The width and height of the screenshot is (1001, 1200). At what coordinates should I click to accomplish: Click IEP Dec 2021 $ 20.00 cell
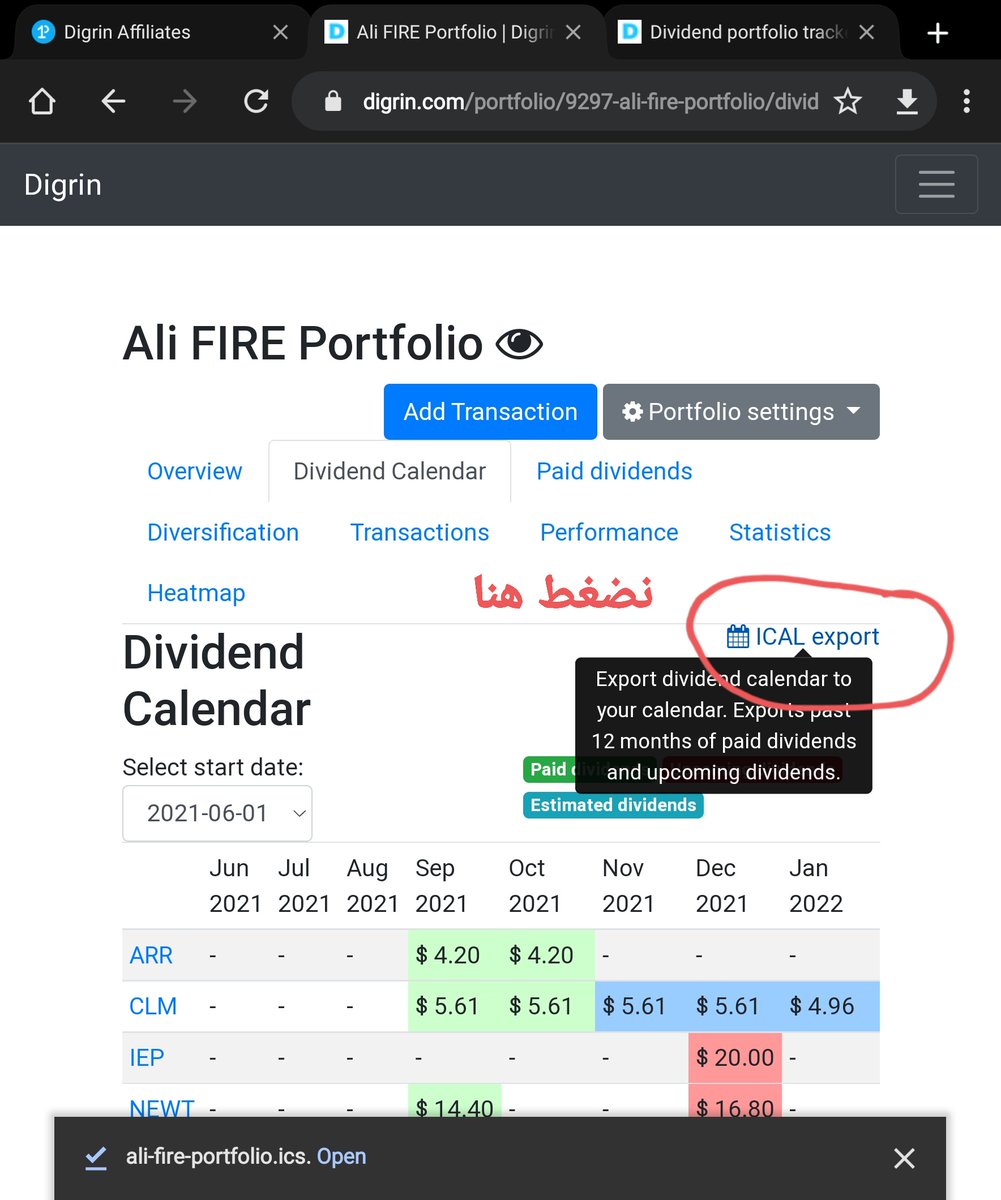point(735,1057)
